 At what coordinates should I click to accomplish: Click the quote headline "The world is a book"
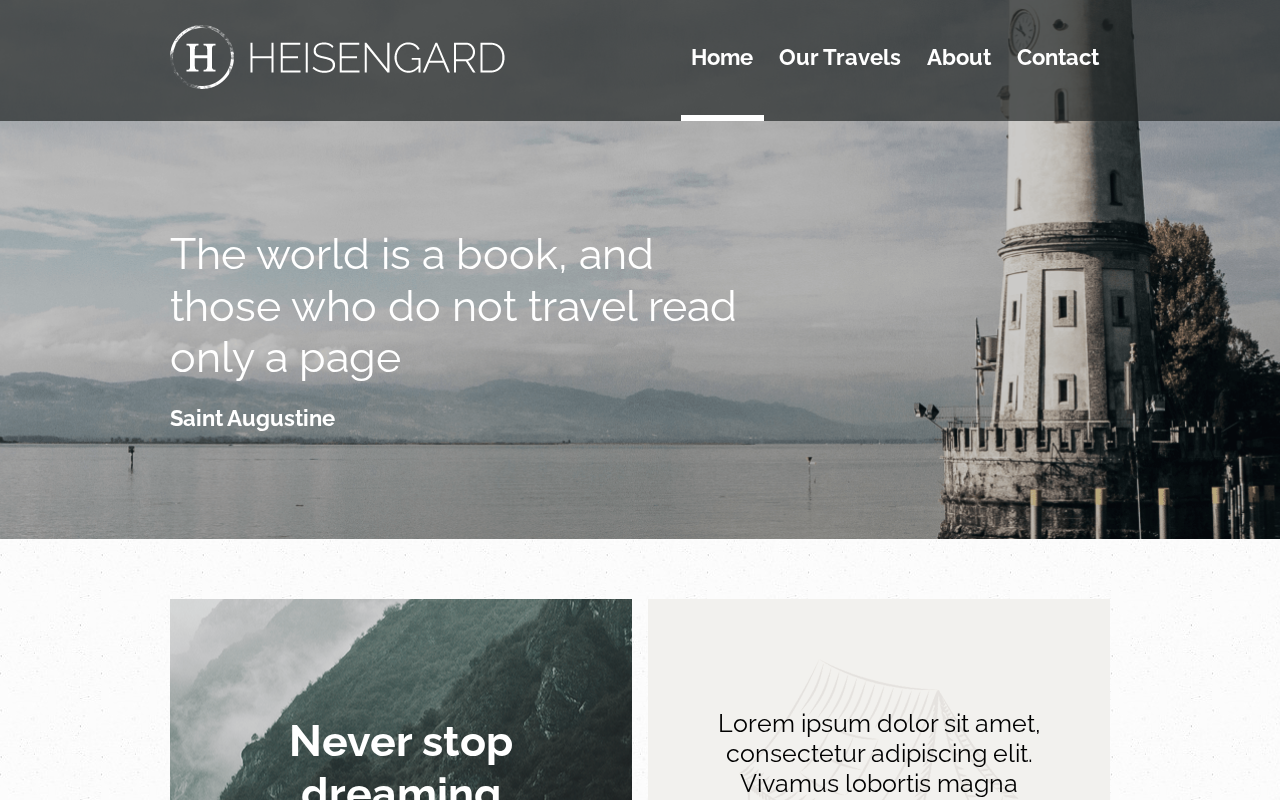coord(453,305)
